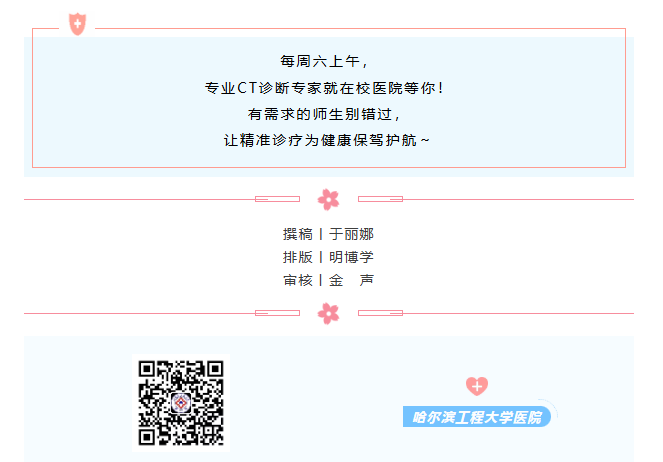This screenshot has height=462, width=663.
Task: Click right rectangle ornament of upper divider
Action: click(380, 199)
